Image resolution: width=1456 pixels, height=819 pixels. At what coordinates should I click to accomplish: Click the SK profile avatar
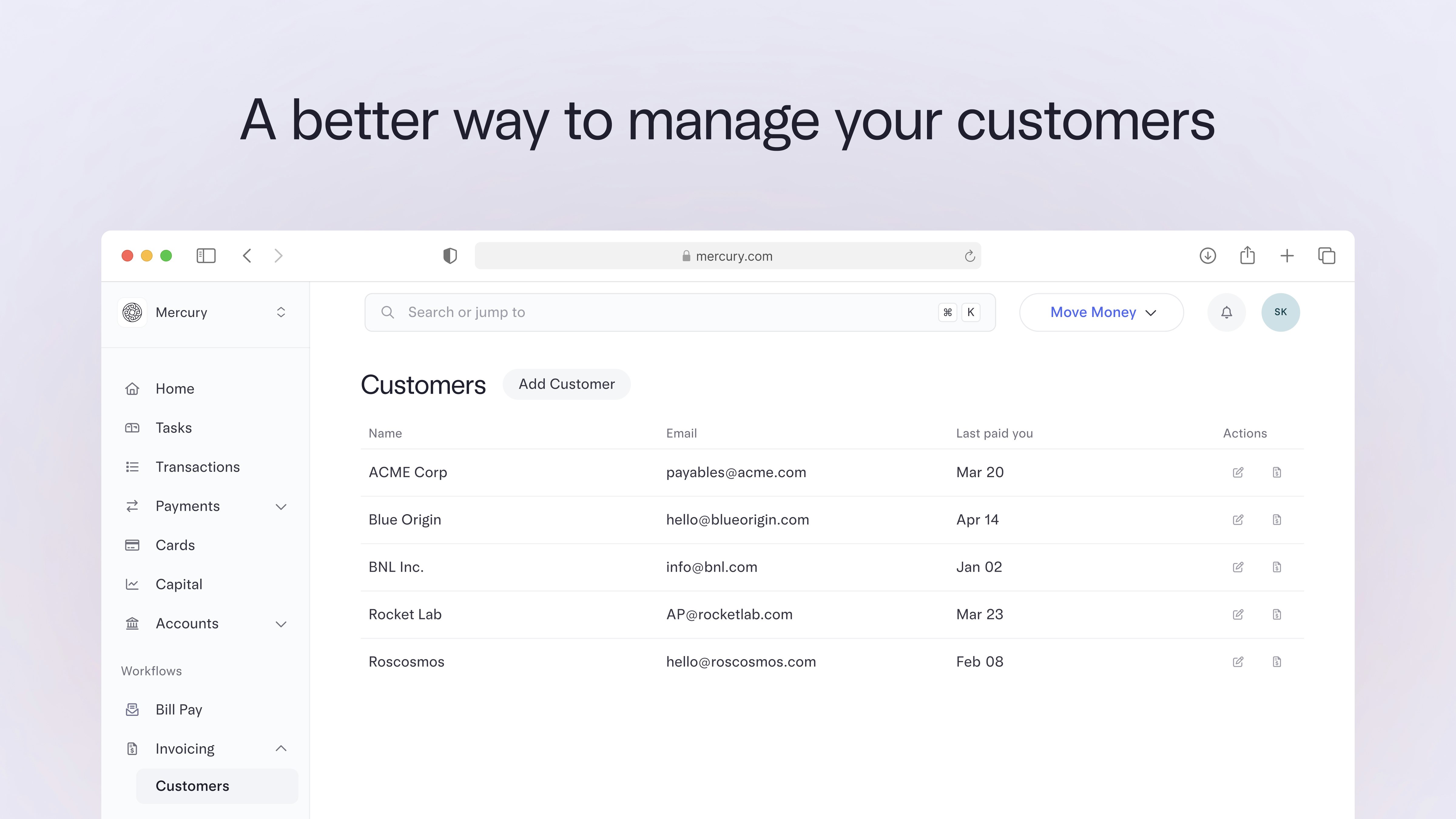(x=1281, y=312)
